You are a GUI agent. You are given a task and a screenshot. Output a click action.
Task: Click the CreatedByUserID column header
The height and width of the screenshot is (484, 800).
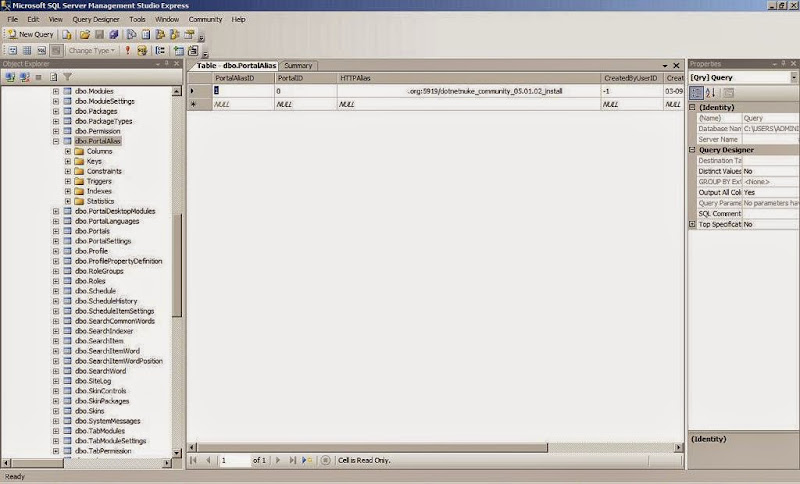pos(631,78)
